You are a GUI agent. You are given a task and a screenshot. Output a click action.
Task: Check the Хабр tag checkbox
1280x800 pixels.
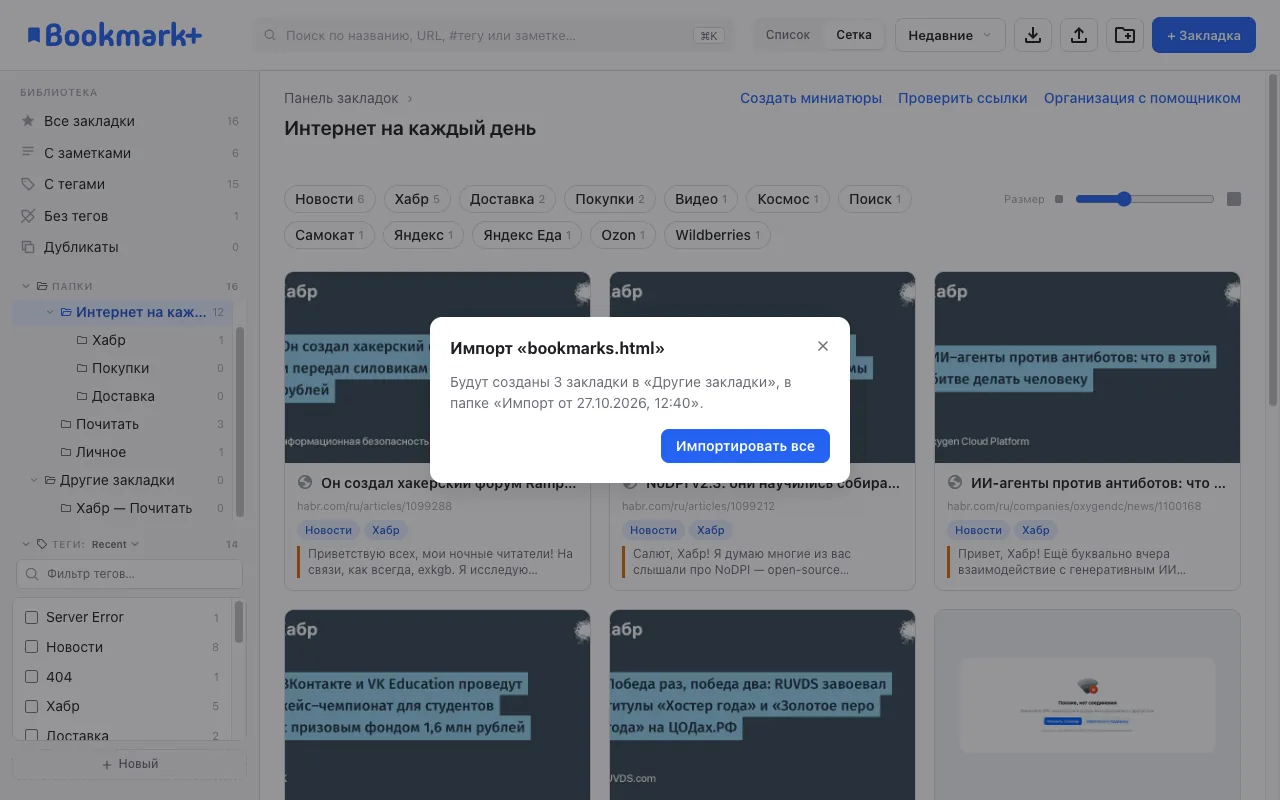pyautogui.click(x=31, y=706)
